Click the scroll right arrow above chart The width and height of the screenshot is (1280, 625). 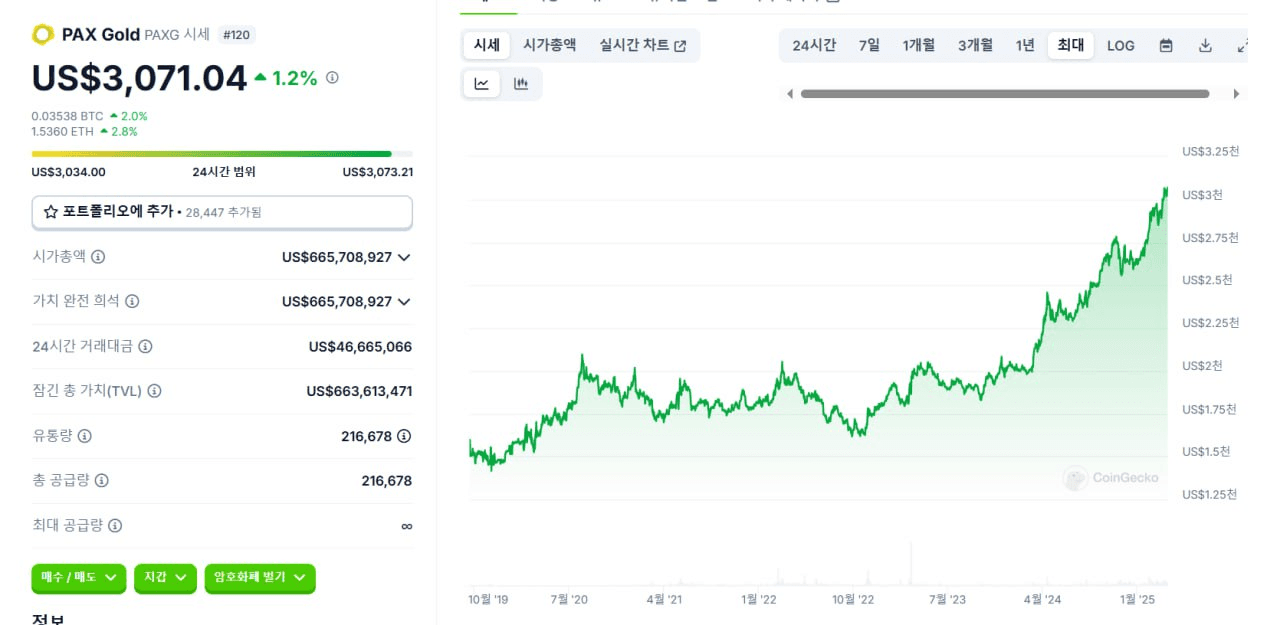(x=1236, y=94)
